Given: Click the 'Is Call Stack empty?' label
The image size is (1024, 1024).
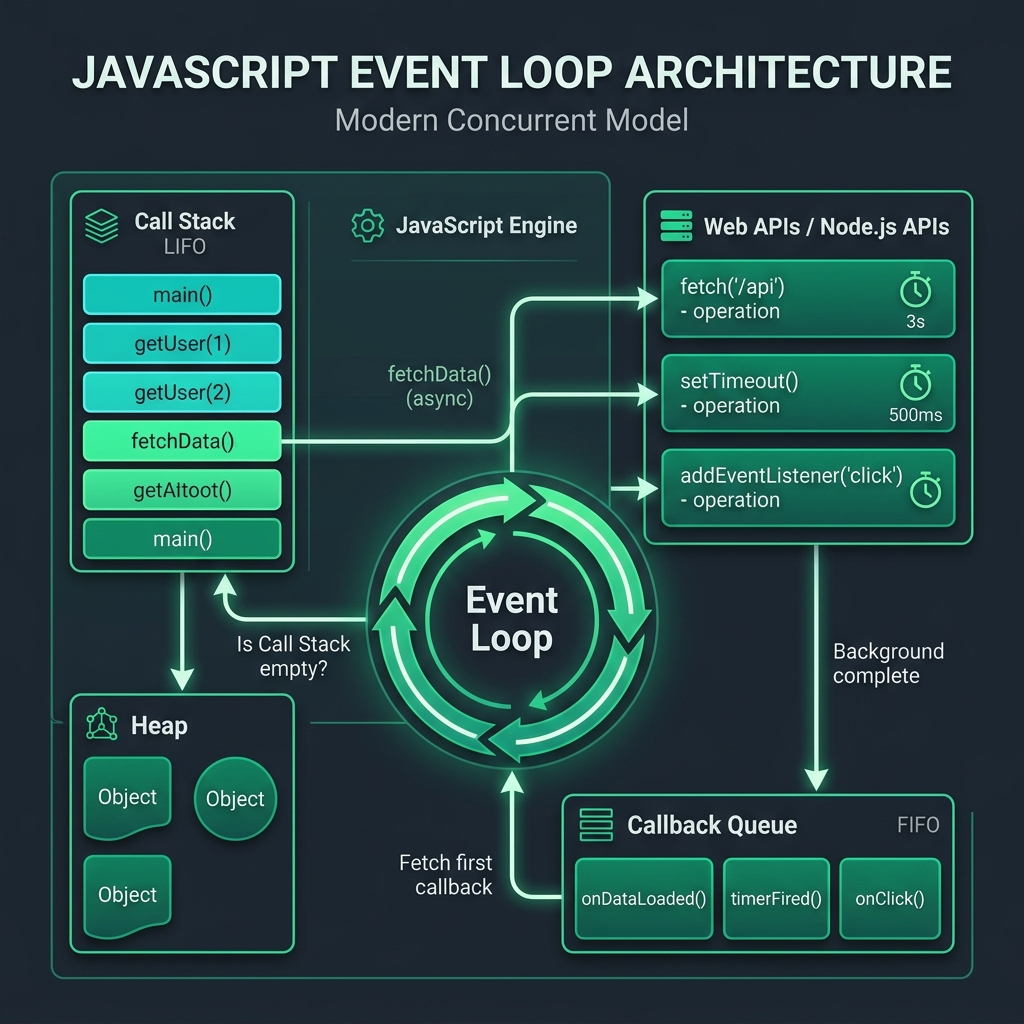Looking at the screenshot, I should tap(293, 656).
